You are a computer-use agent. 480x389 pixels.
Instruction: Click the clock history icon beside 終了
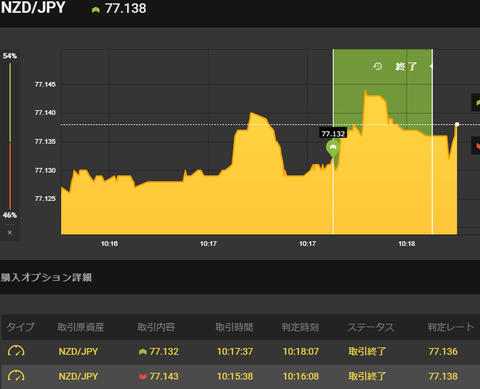tap(378, 66)
